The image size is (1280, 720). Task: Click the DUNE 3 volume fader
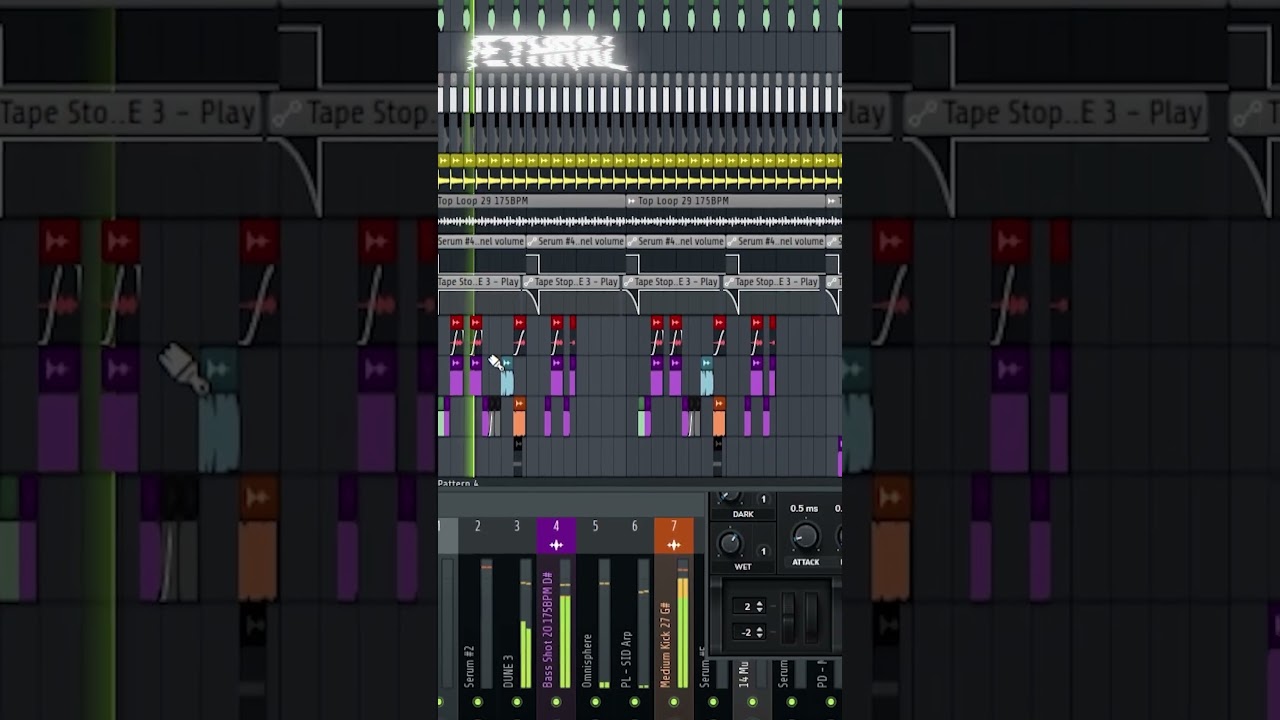pos(525,624)
